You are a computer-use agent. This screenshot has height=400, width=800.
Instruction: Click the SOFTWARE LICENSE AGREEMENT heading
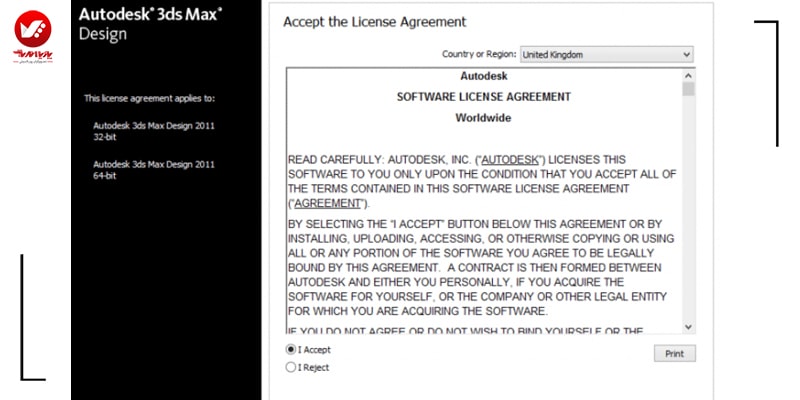pyautogui.click(x=484, y=97)
